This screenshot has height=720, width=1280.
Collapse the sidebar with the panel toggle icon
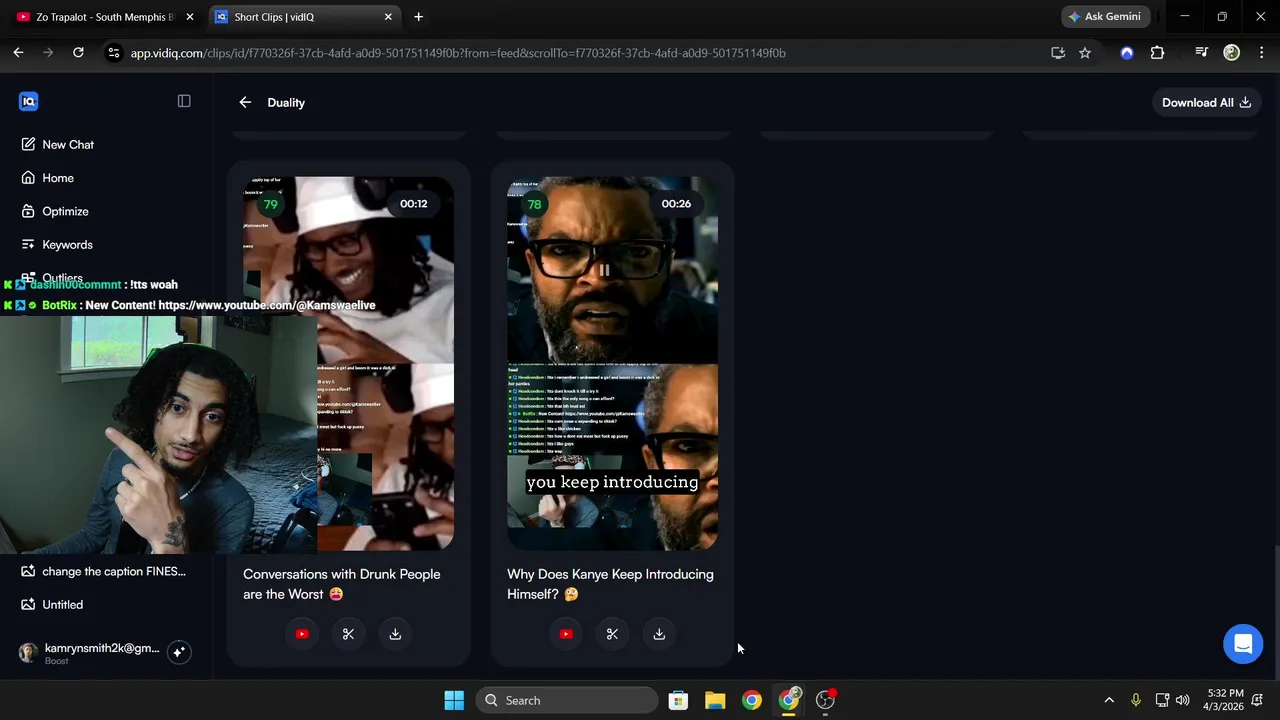pyautogui.click(x=184, y=101)
